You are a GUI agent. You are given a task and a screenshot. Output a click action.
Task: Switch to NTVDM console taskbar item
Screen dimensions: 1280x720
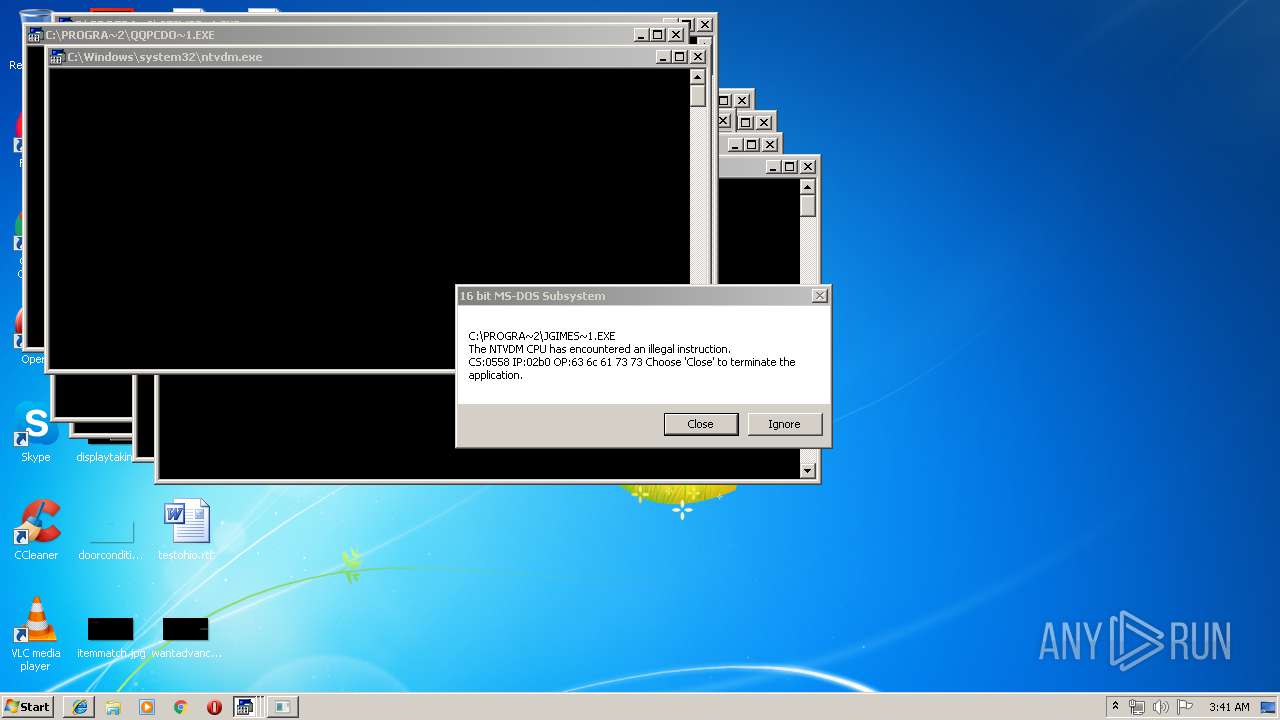tap(245, 707)
